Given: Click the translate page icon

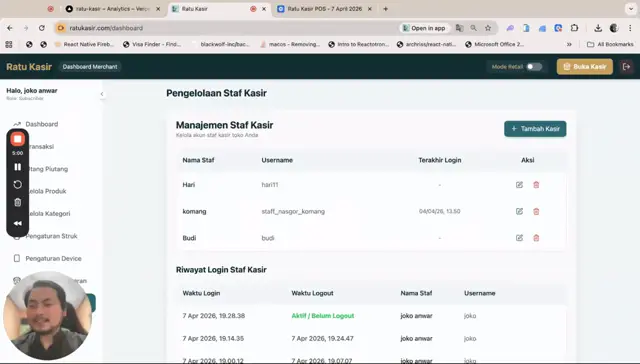Looking at the screenshot, I should 459,28.
